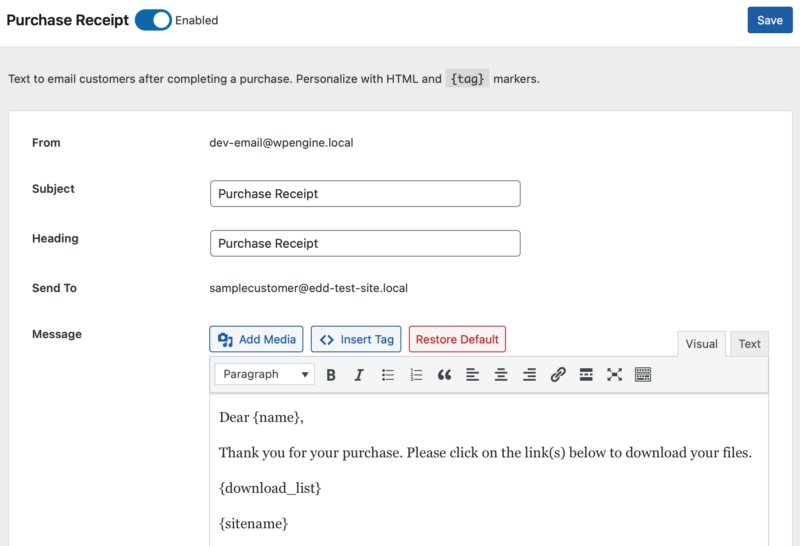Focus the Subject input field
The image size is (800, 546).
365,194
